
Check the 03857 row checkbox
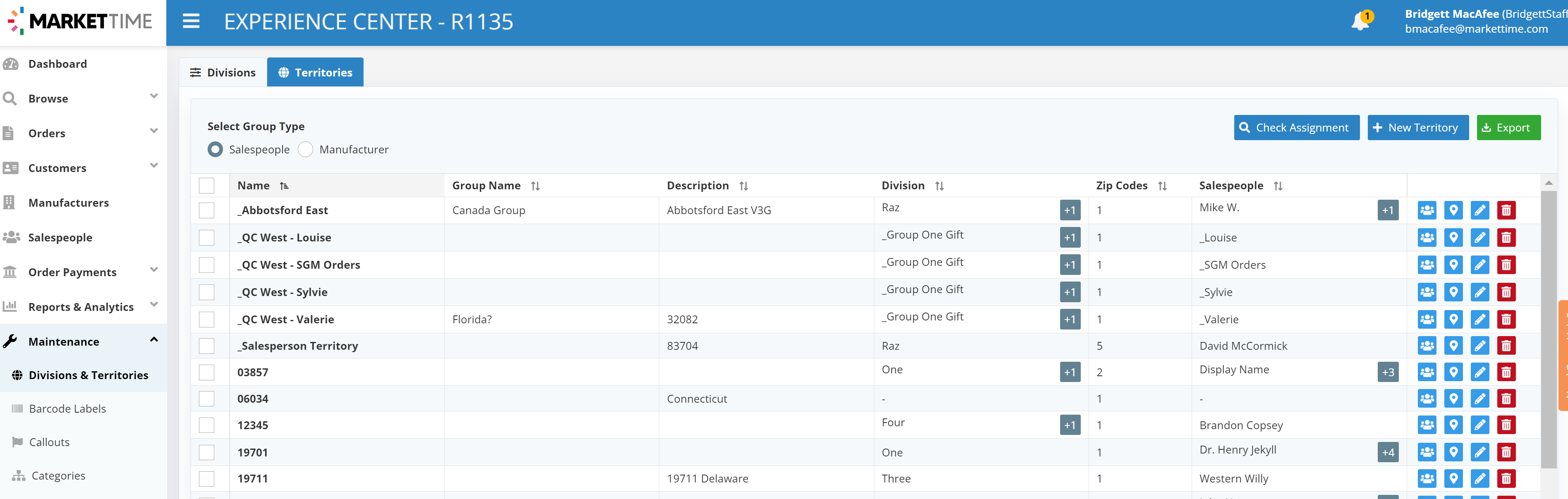tap(207, 372)
